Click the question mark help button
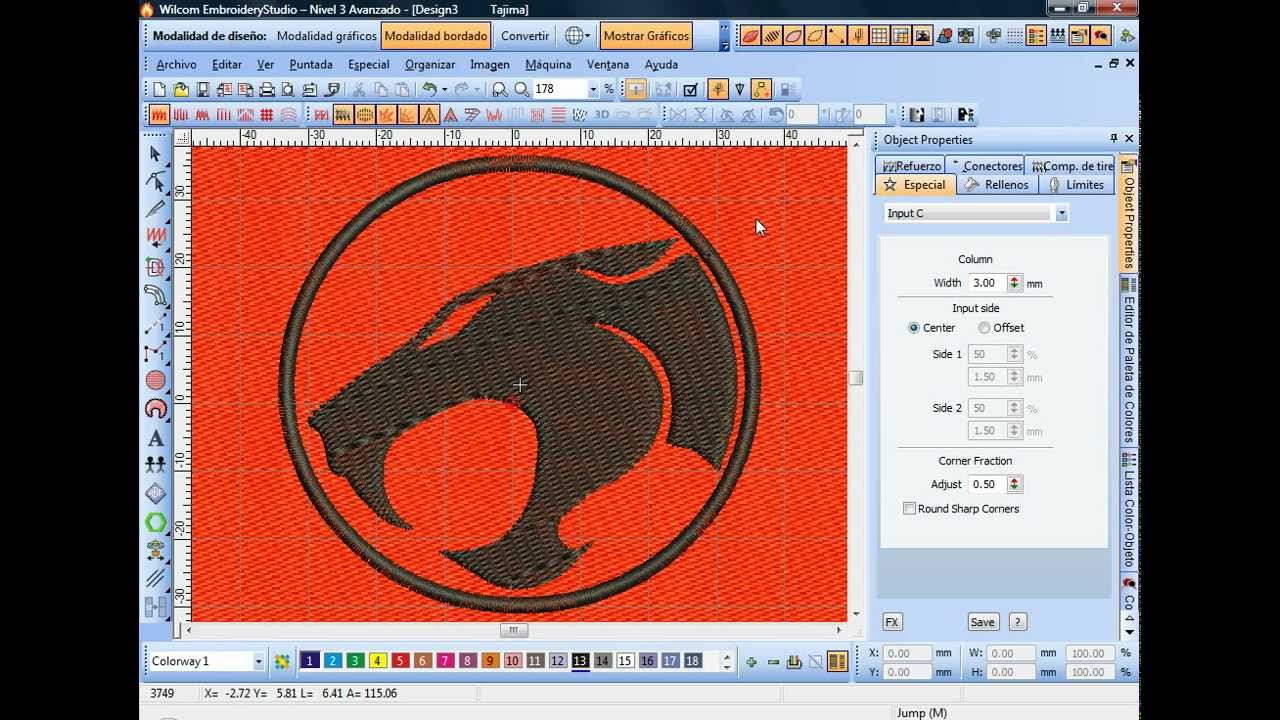 1018,622
